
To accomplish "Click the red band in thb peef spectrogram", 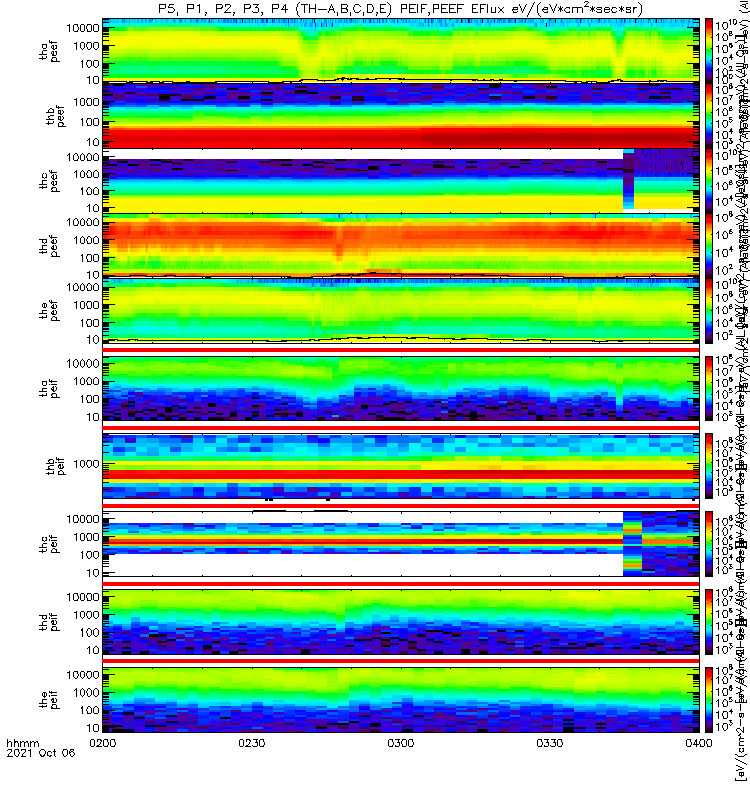I will pyautogui.click(x=401, y=137).
